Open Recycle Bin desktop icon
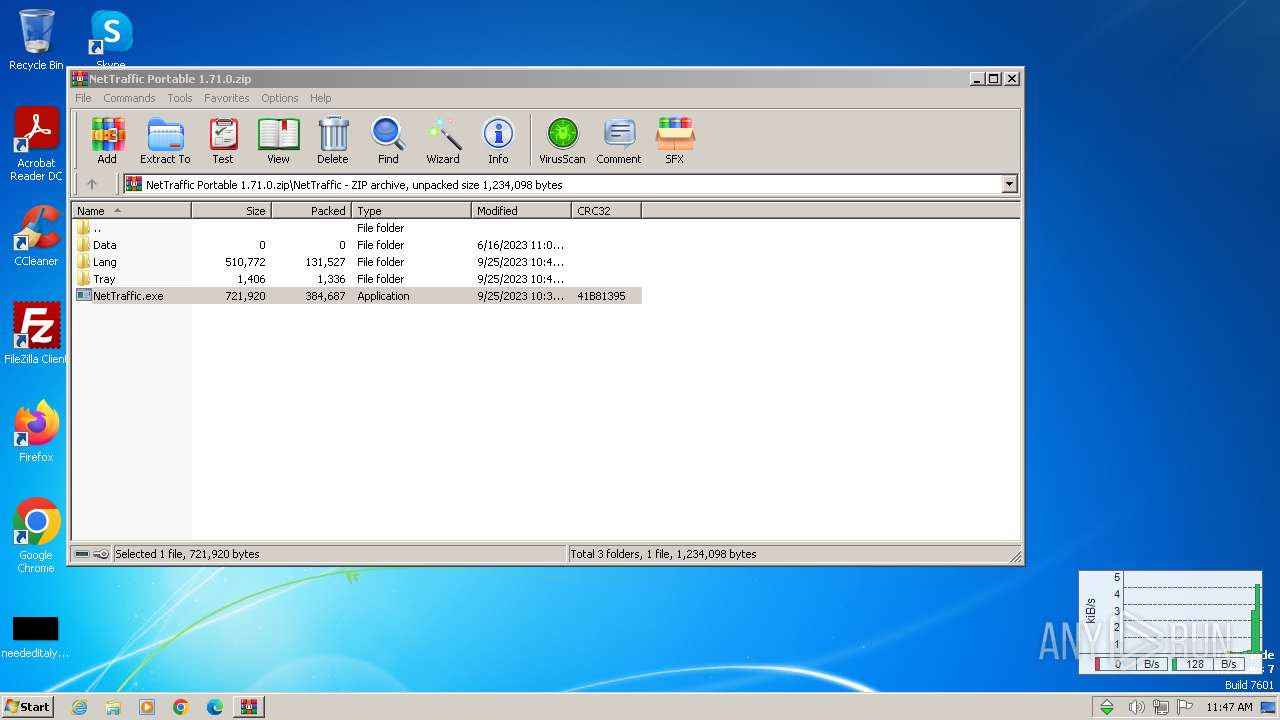1280x720 pixels. tap(36, 40)
